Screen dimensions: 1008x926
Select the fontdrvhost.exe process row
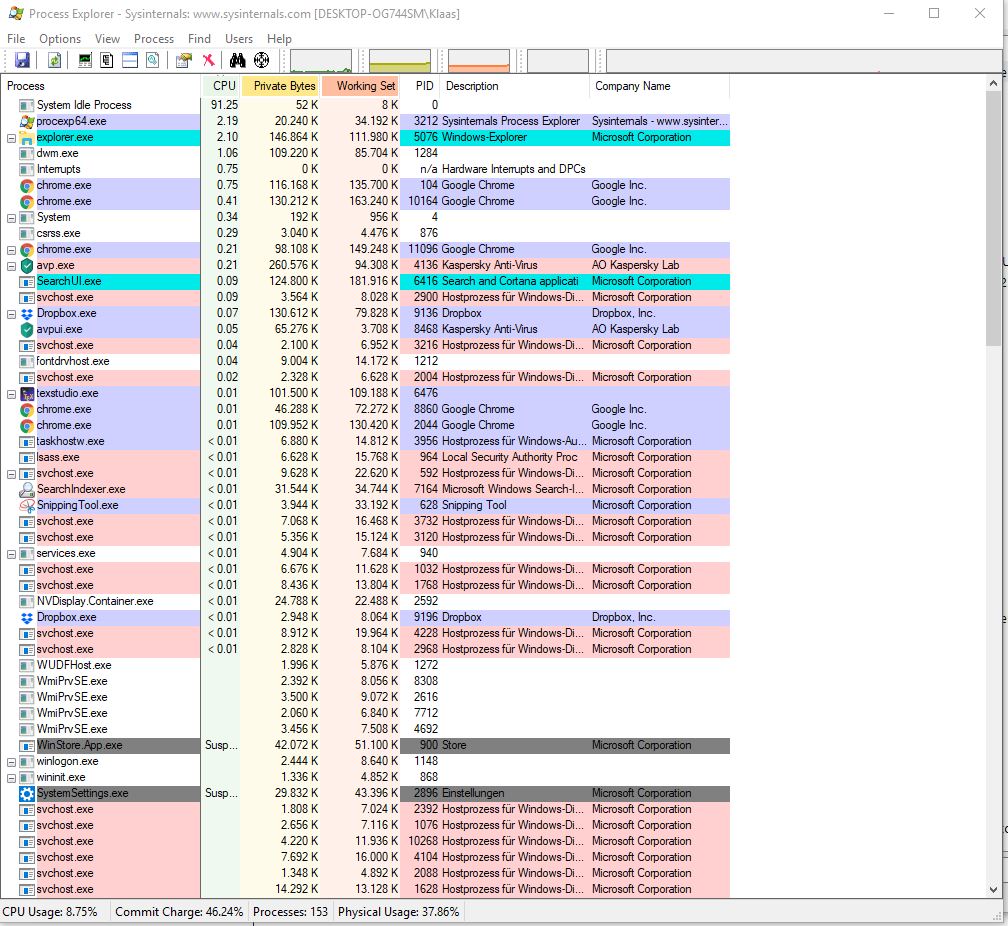coord(365,361)
